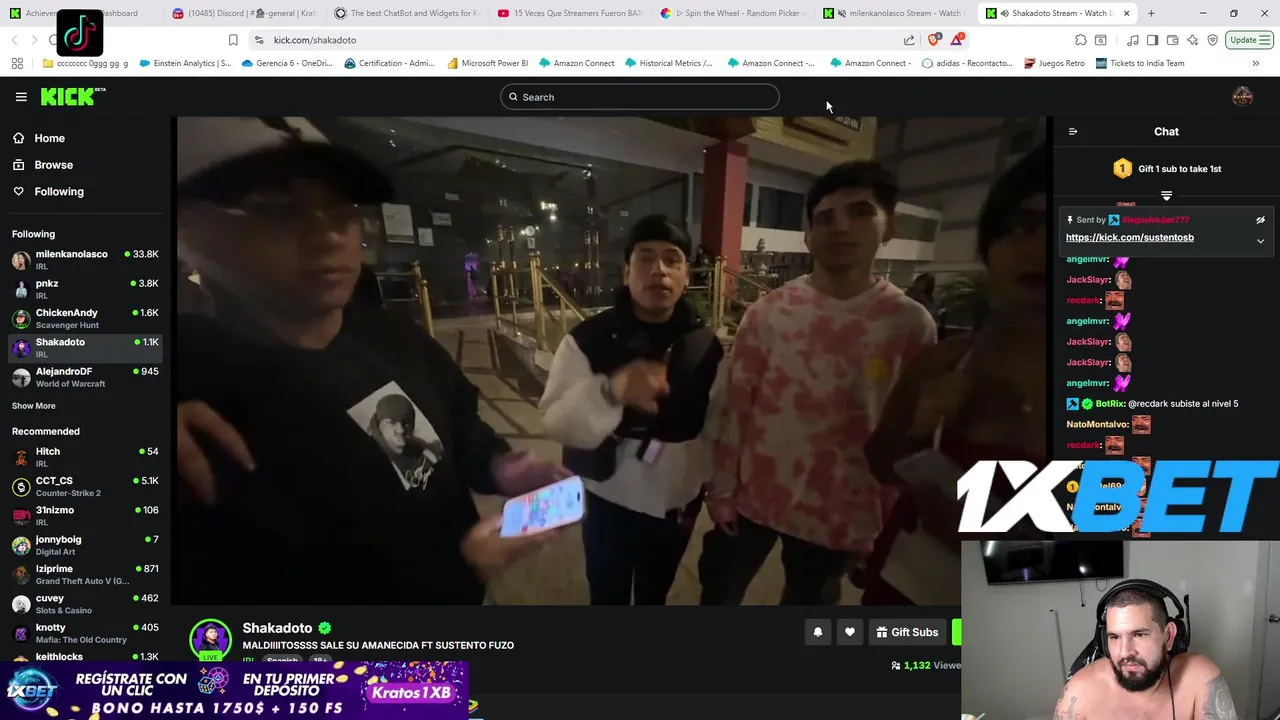The height and width of the screenshot is (720, 1280).
Task: Open the Einstein Analytics bookmark
Action: click(185, 63)
